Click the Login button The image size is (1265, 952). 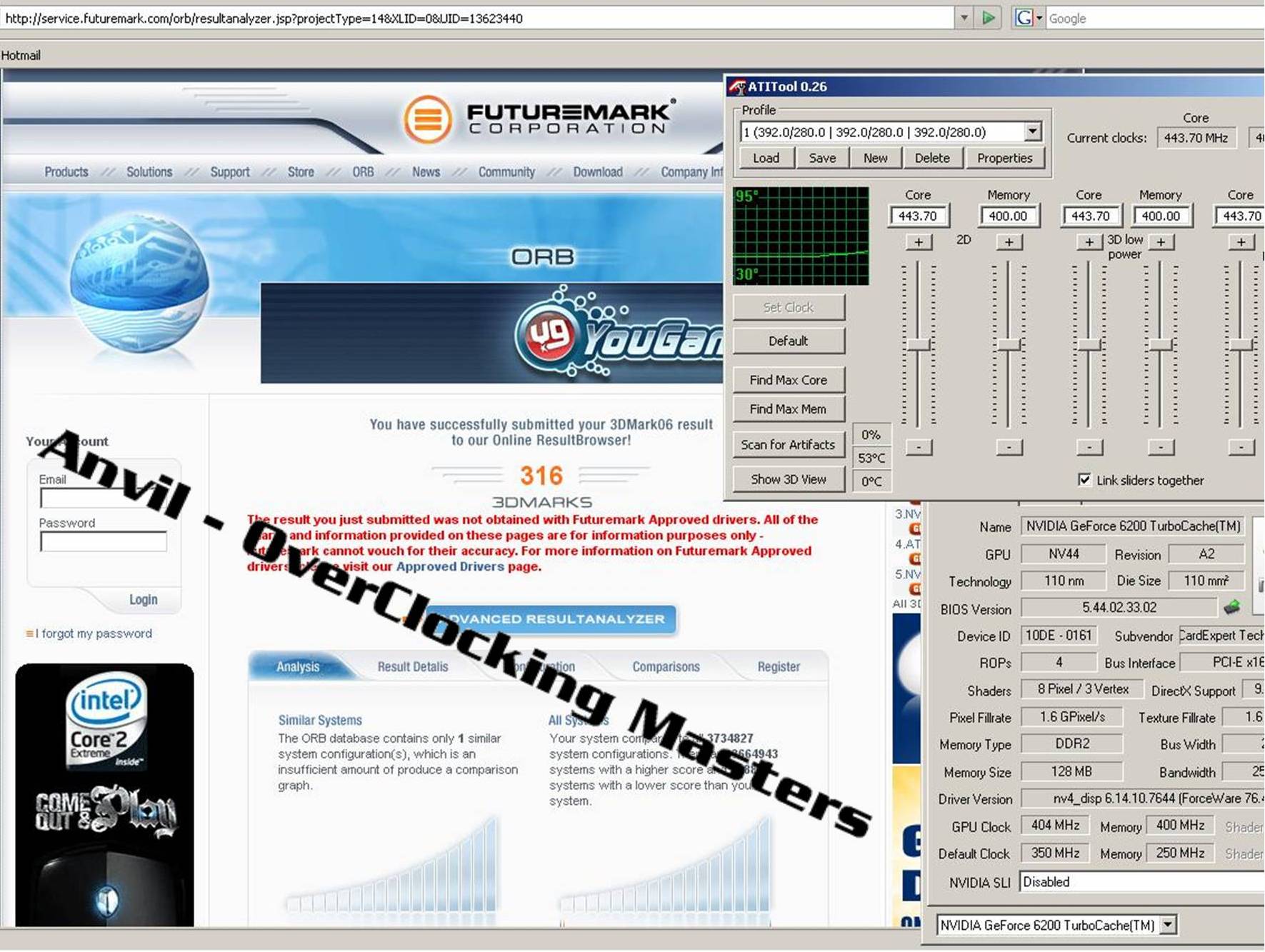click(143, 600)
